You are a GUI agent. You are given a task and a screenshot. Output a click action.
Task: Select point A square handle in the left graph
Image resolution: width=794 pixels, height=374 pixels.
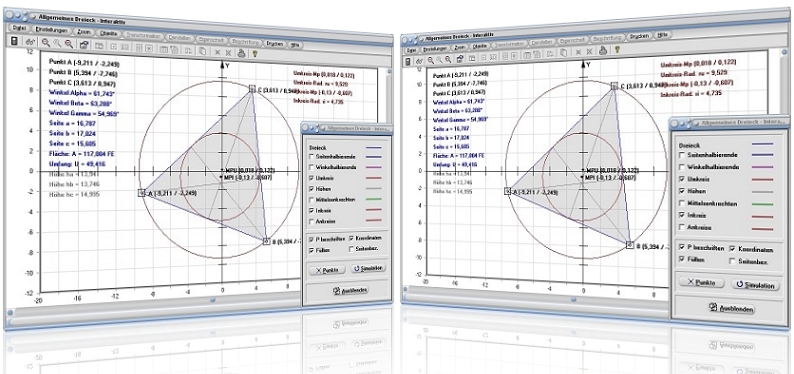pyautogui.click(x=141, y=192)
